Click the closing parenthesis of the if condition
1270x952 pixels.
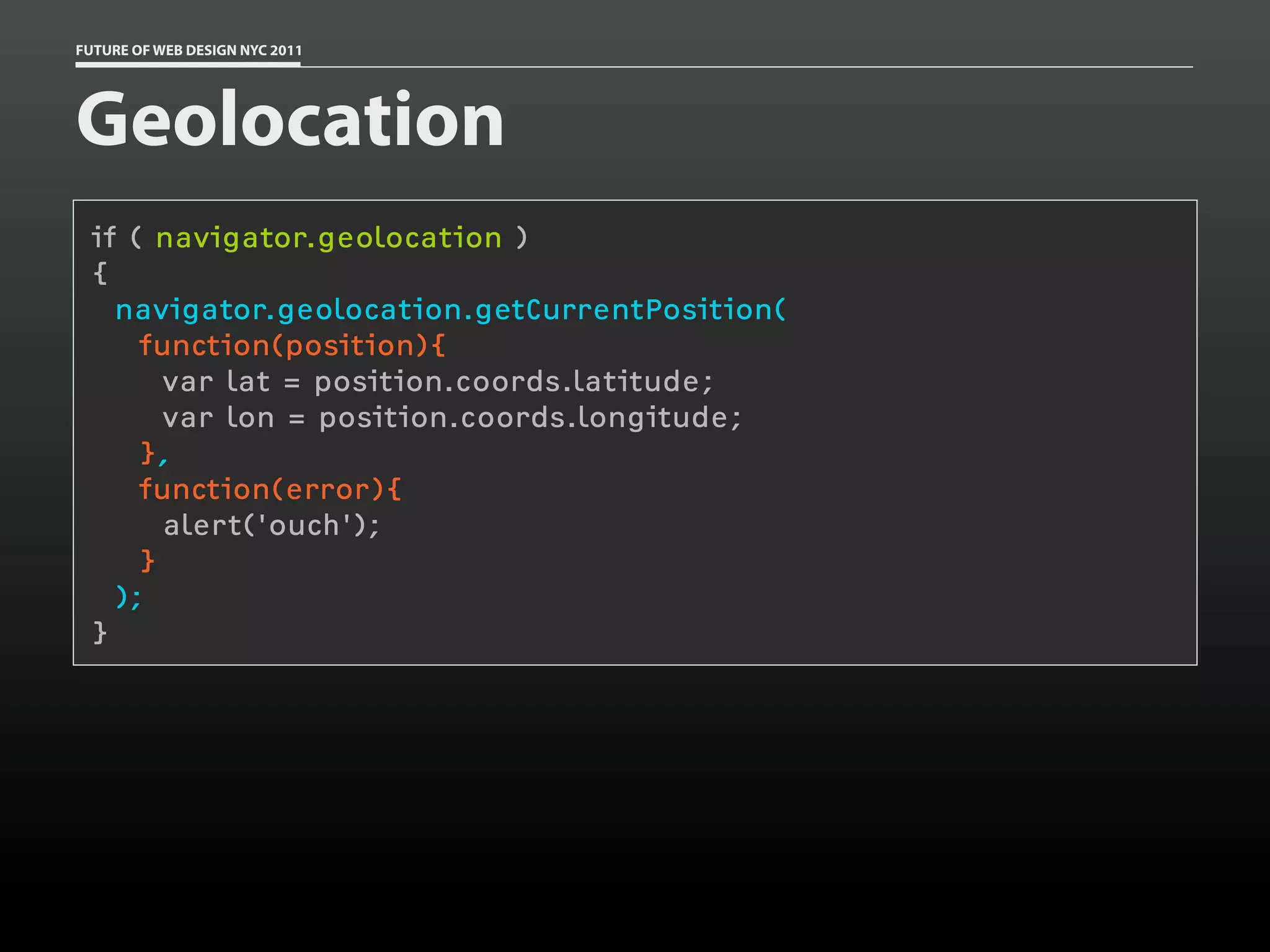[522, 239]
